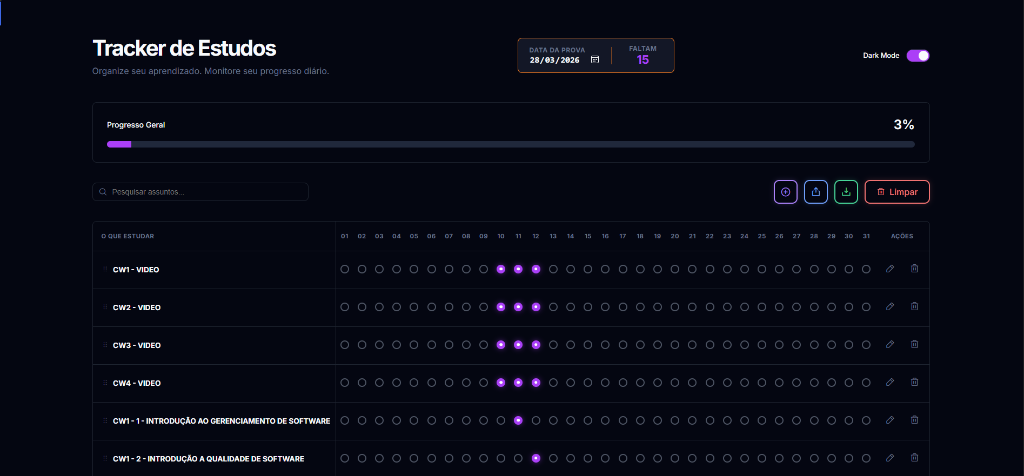Mark day 31 for CW4 - VIDEO
Screen dimensions: 1024x476
point(866,383)
